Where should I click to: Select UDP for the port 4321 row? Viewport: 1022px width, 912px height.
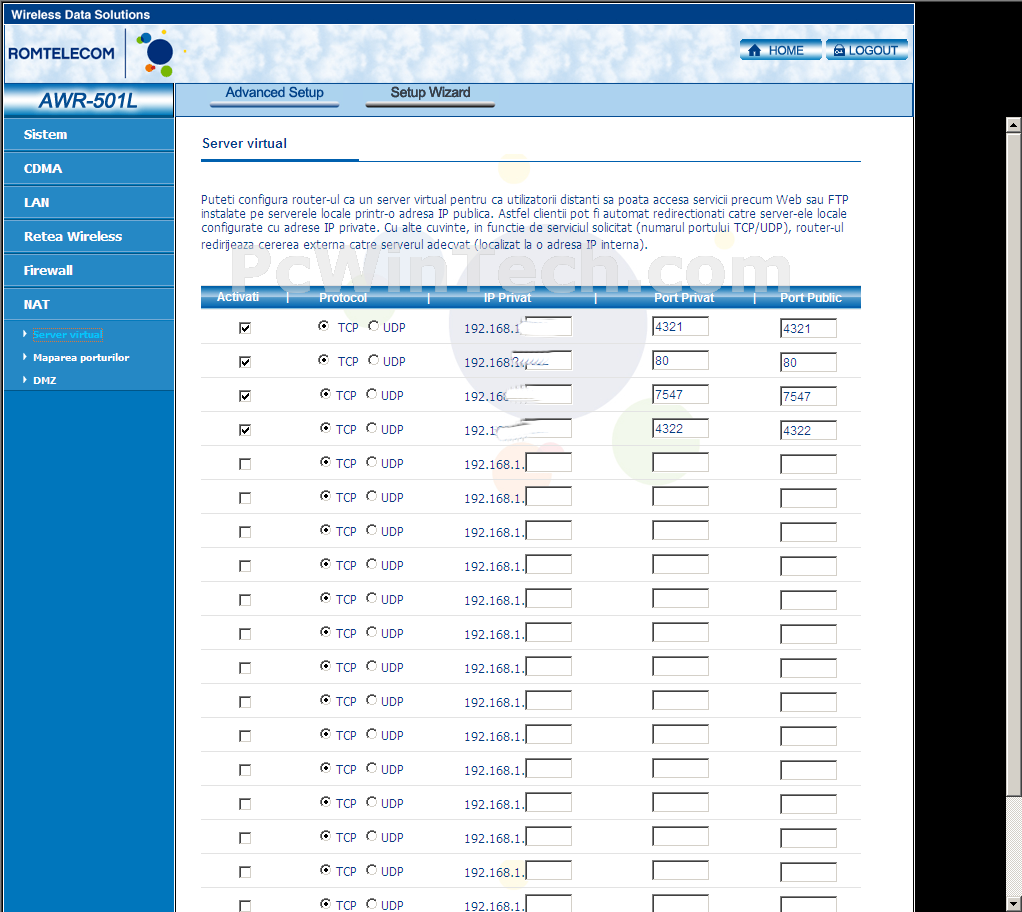point(373,326)
